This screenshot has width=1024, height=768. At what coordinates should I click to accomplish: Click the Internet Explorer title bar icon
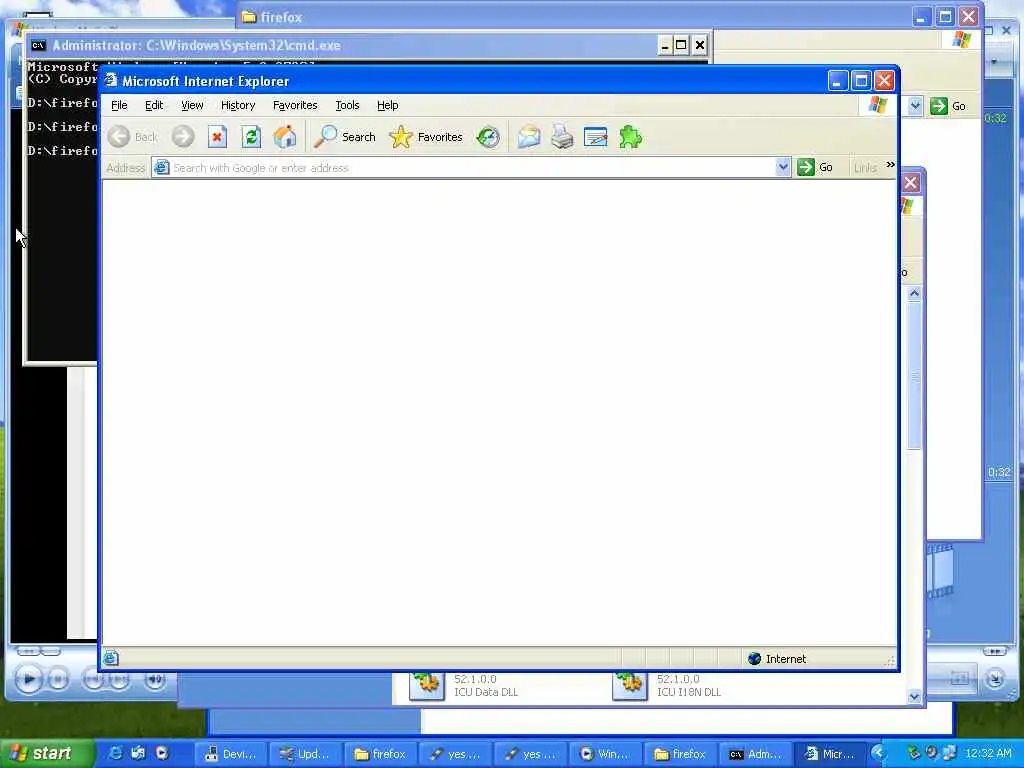111,80
